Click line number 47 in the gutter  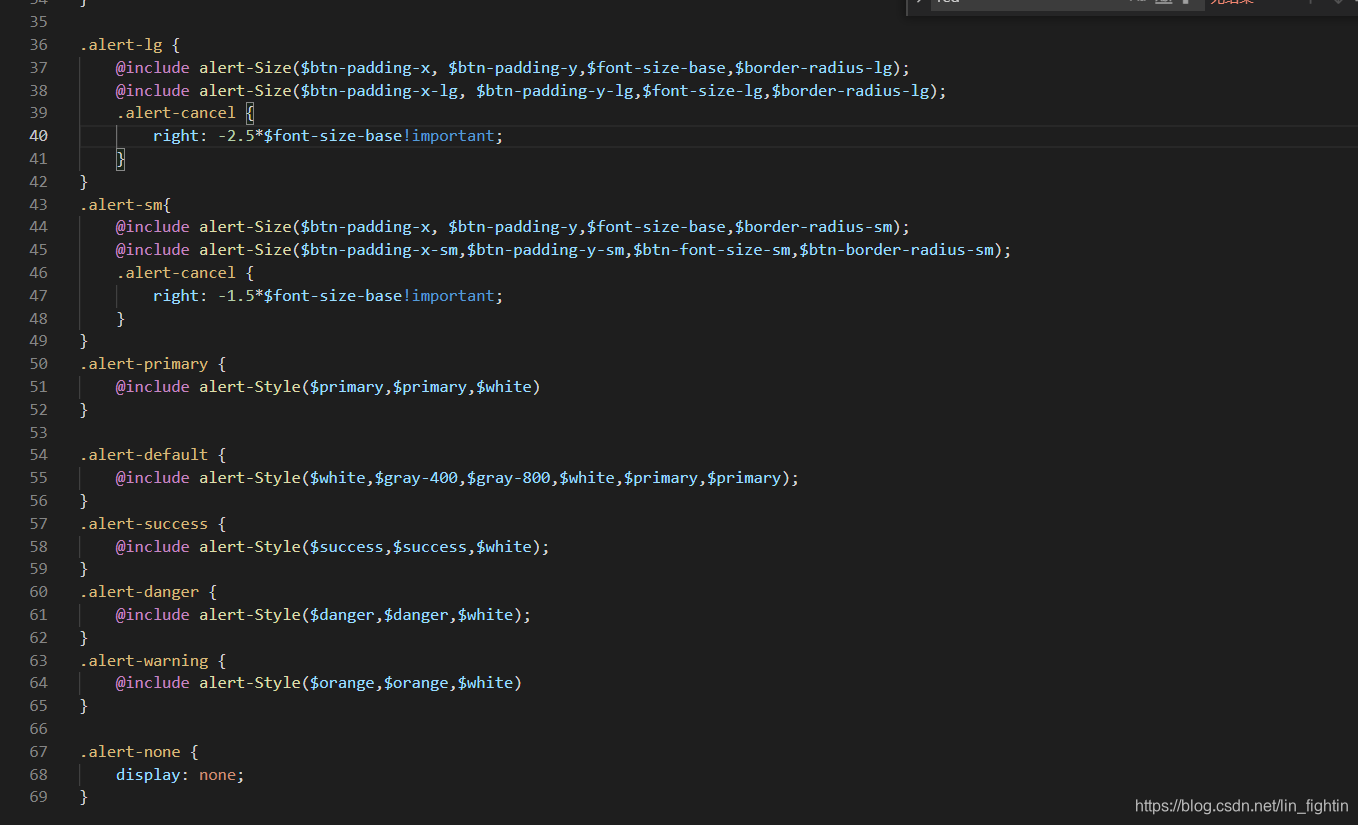coord(38,296)
